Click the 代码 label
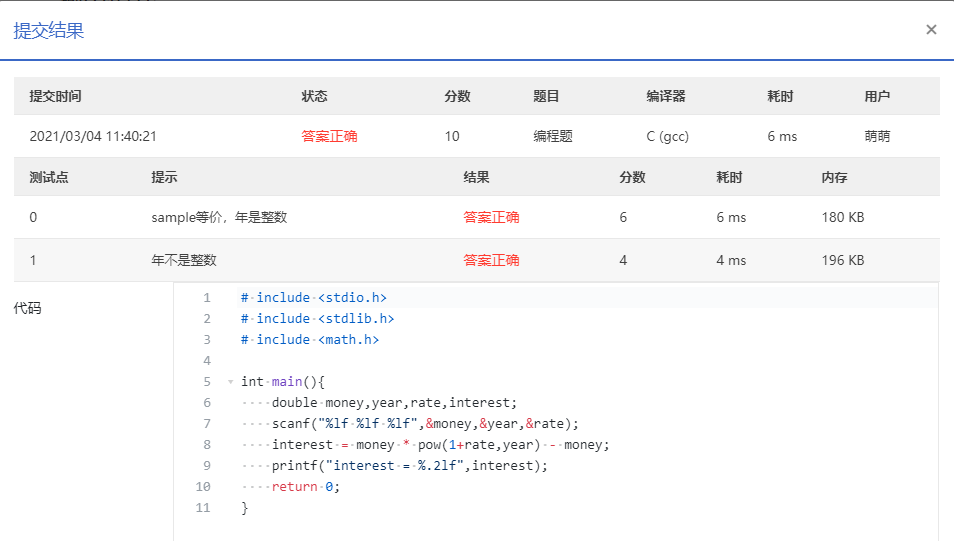Screen dimensions: 954x541 tap(27, 308)
